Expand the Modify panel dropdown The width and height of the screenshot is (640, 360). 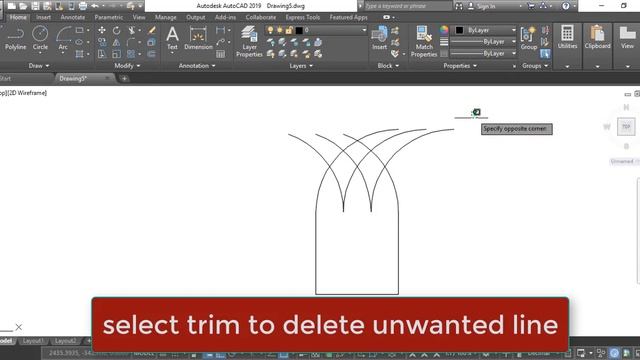point(127,66)
